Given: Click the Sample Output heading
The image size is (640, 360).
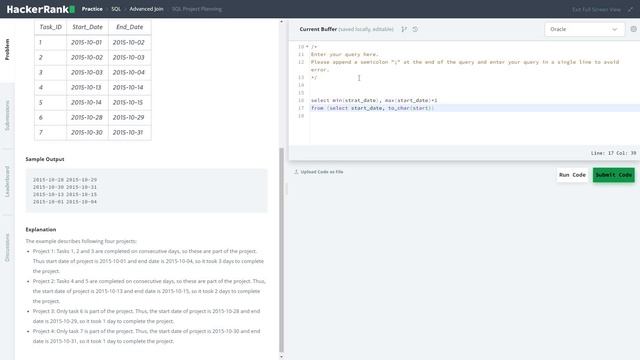Looking at the screenshot, I should click(45, 159).
